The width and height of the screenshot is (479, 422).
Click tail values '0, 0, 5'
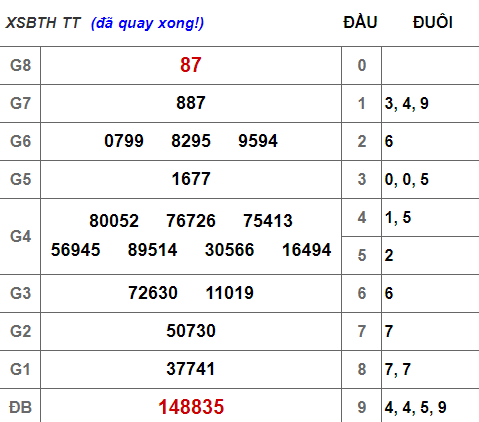tap(406, 180)
